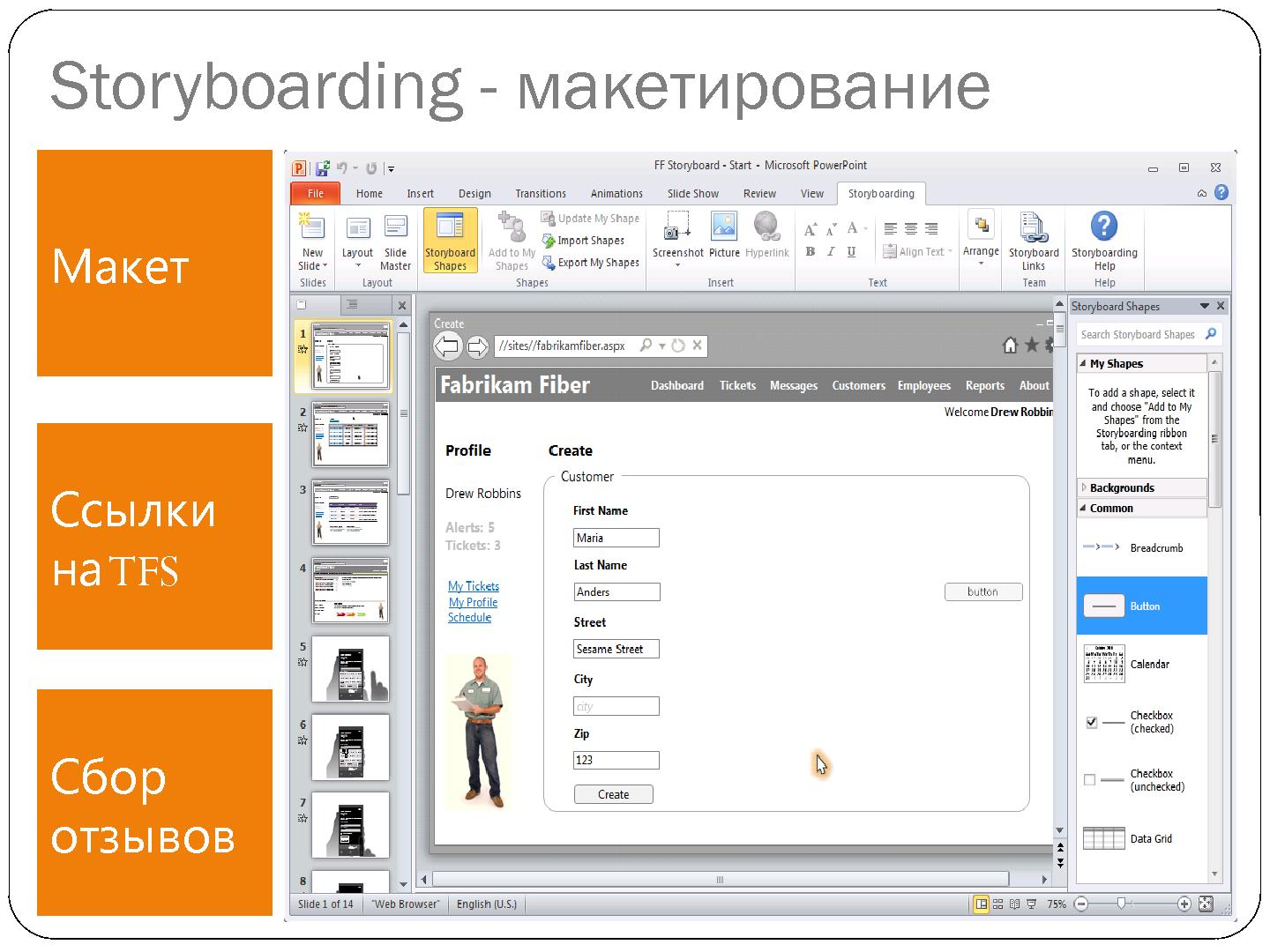Open the Animations tab
The width and height of the screenshot is (1270, 952).
pos(616,194)
